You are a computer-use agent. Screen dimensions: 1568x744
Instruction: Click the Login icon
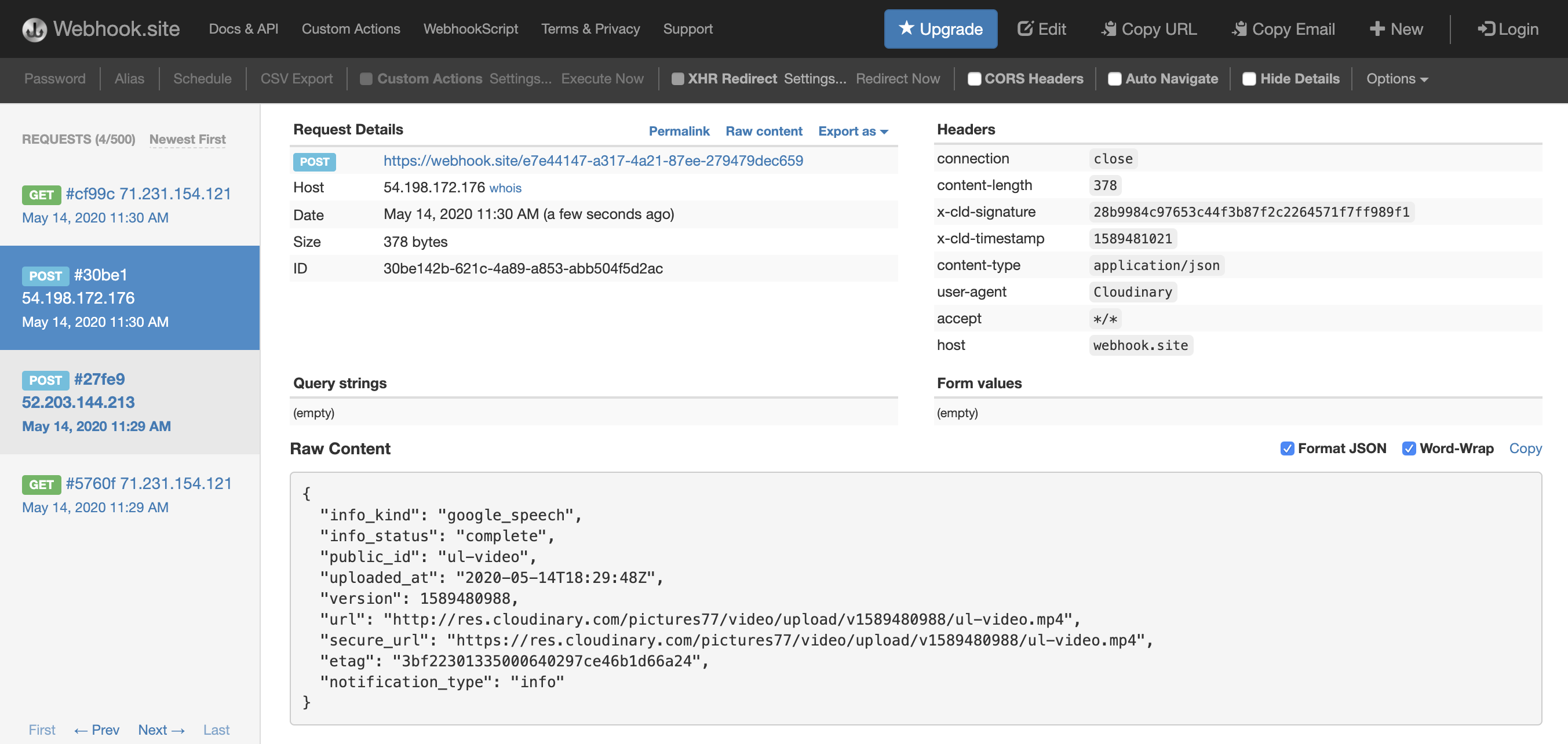[1485, 29]
